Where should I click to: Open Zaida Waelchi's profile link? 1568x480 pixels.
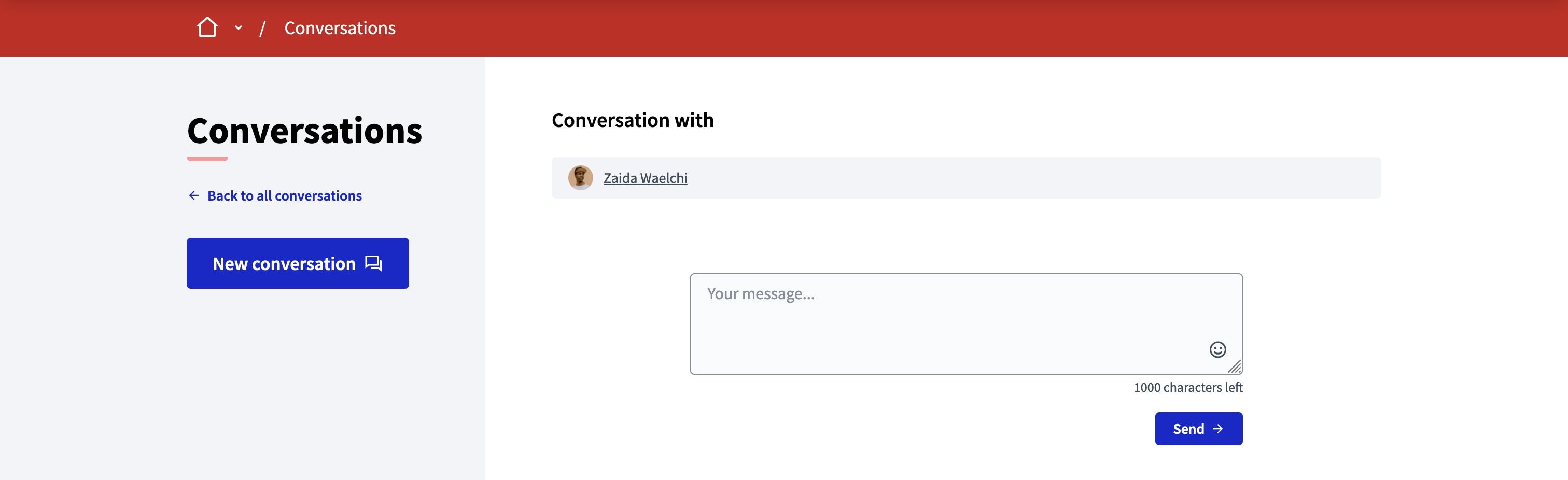click(x=645, y=178)
